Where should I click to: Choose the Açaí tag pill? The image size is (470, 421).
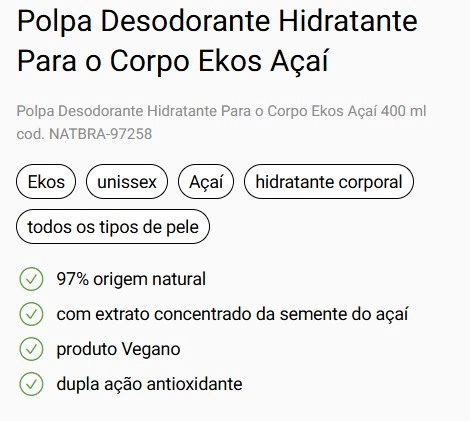[206, 182]
